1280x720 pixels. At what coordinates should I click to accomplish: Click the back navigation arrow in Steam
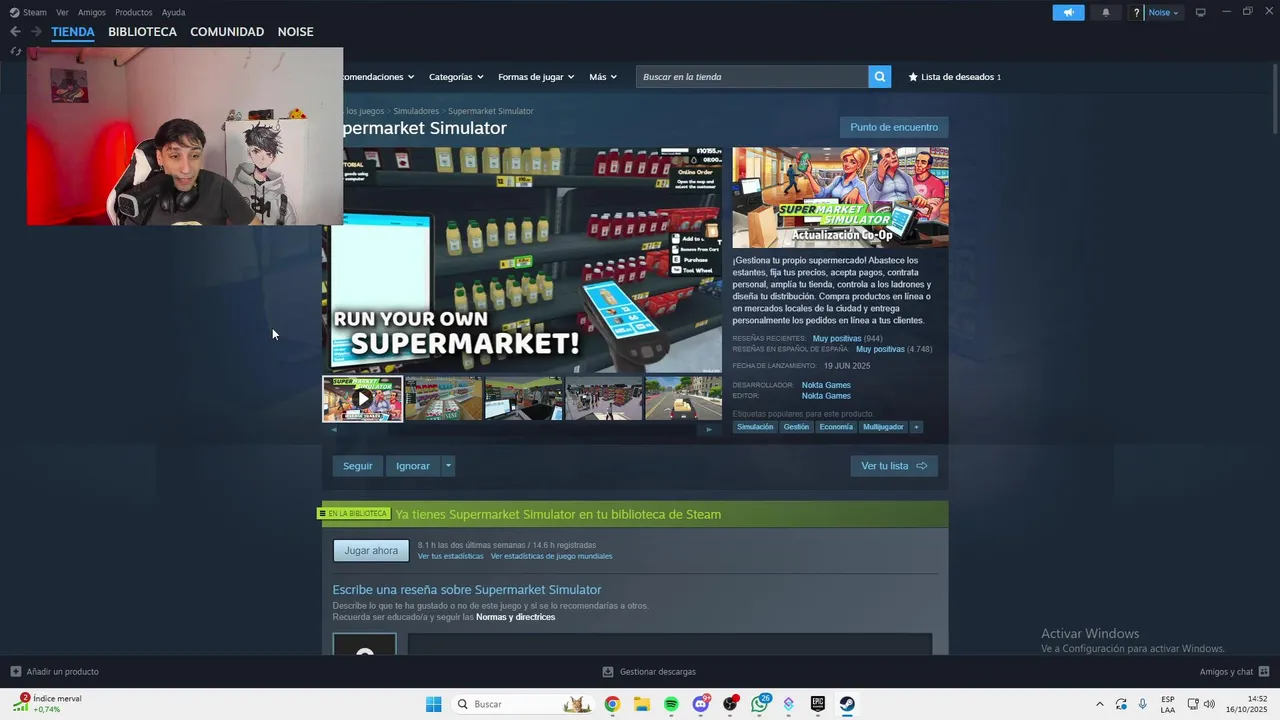coord(15,32)
